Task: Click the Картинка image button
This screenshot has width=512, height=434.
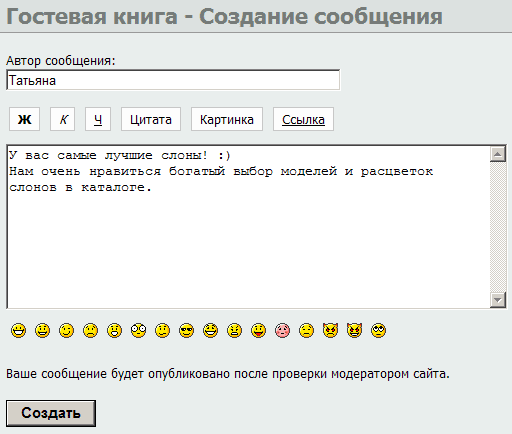Action: (x=227, y=119)
